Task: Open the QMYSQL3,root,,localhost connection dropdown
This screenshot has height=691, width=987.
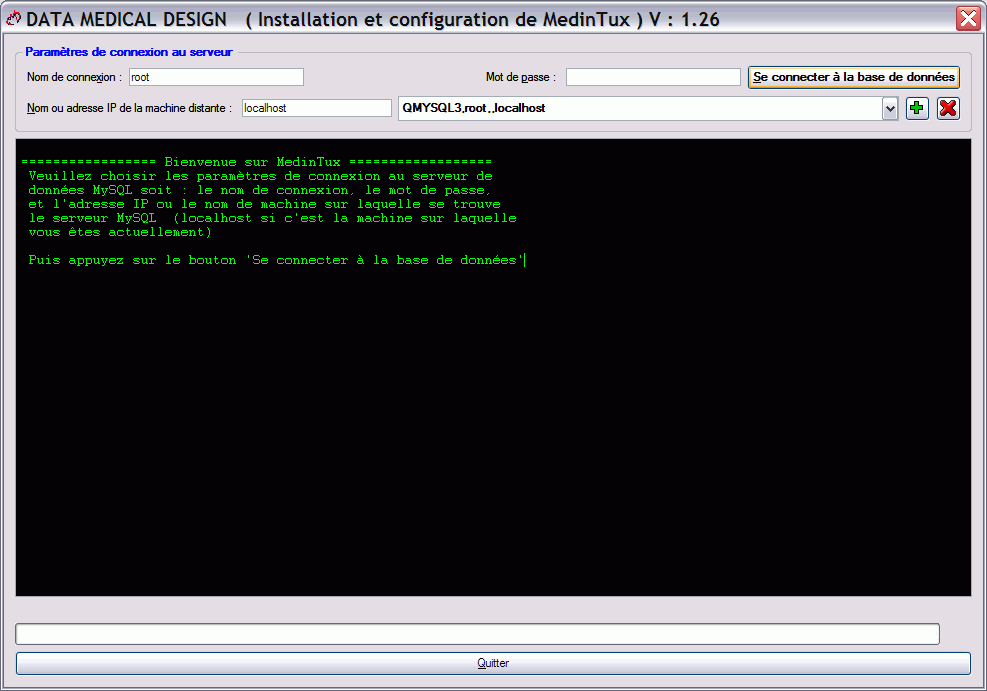Action: pos(889,108)
